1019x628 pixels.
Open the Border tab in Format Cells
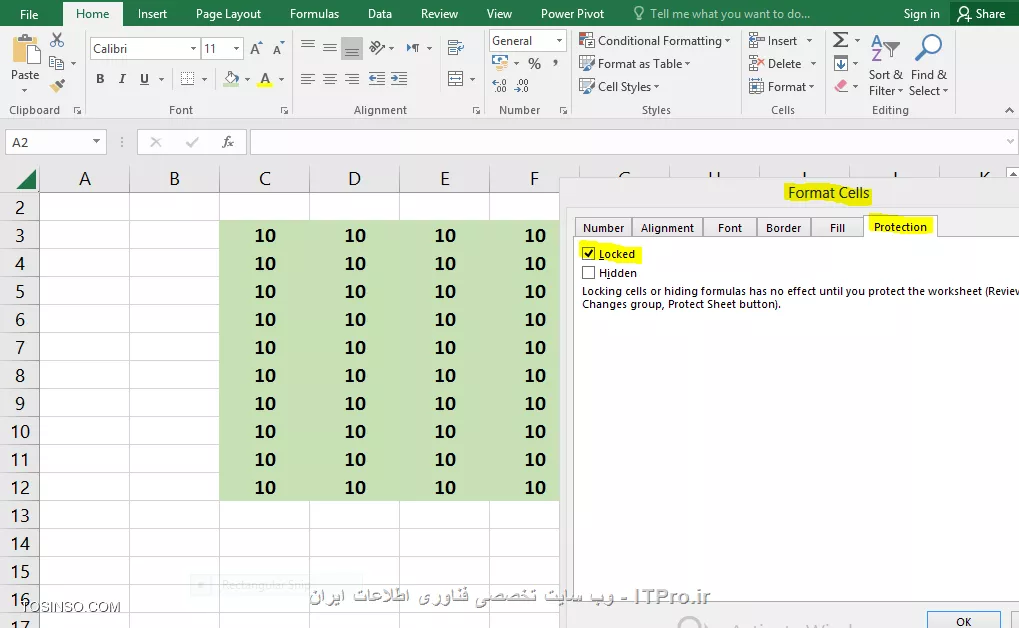[783, 228]
